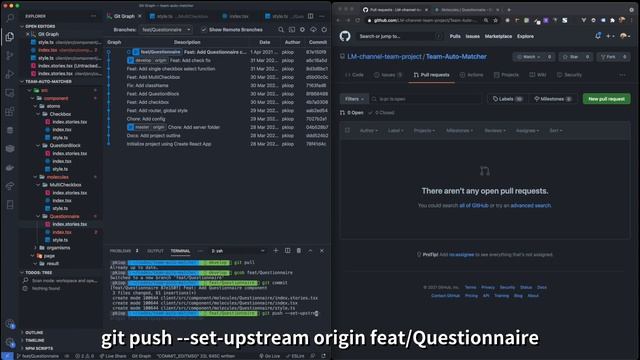Open the Source Control view in the activity bar
Viewport: 640px width, 360px height.
coord(10,56)
